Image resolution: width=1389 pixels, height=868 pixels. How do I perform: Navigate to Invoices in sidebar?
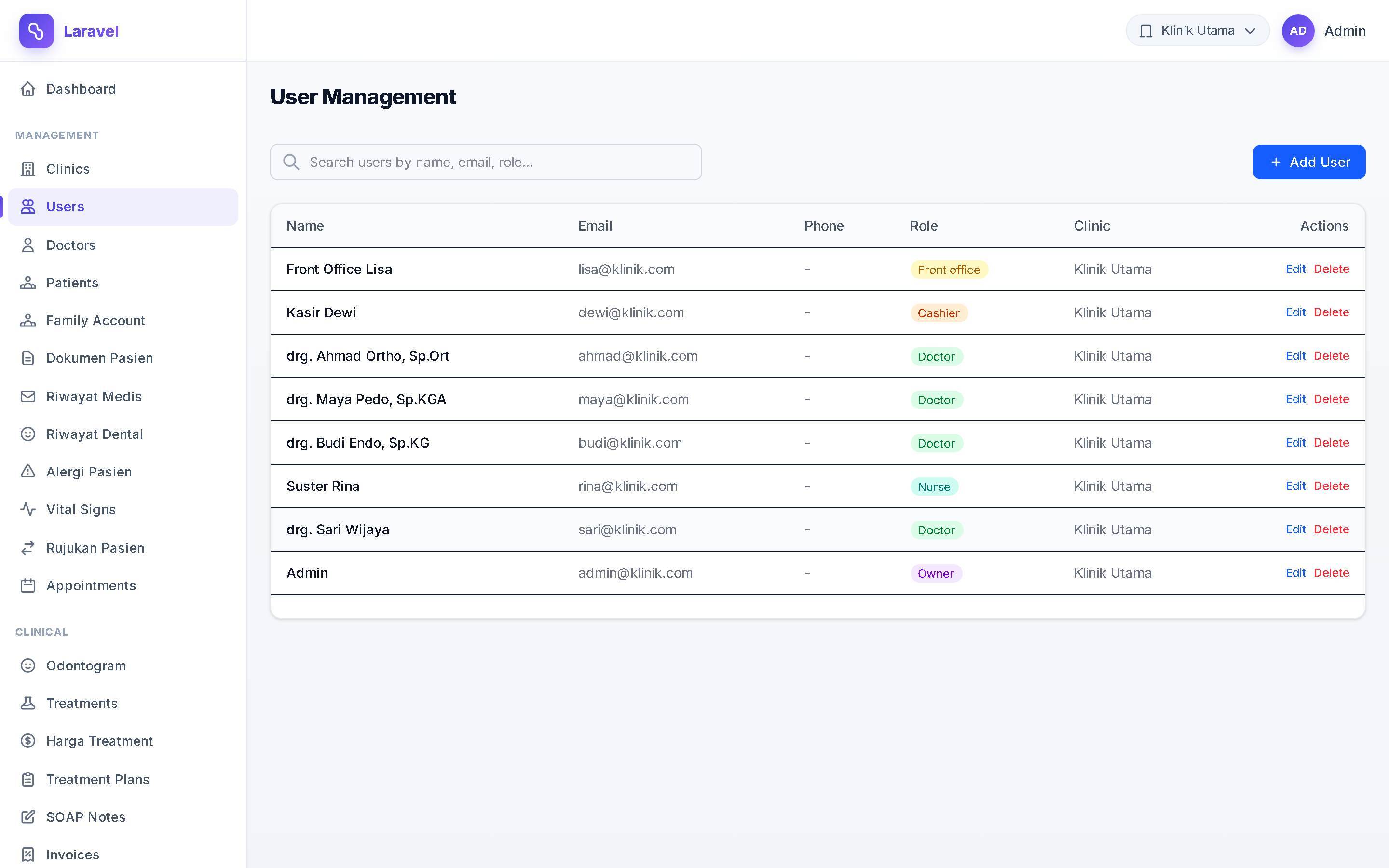click(x=123, y=855)
